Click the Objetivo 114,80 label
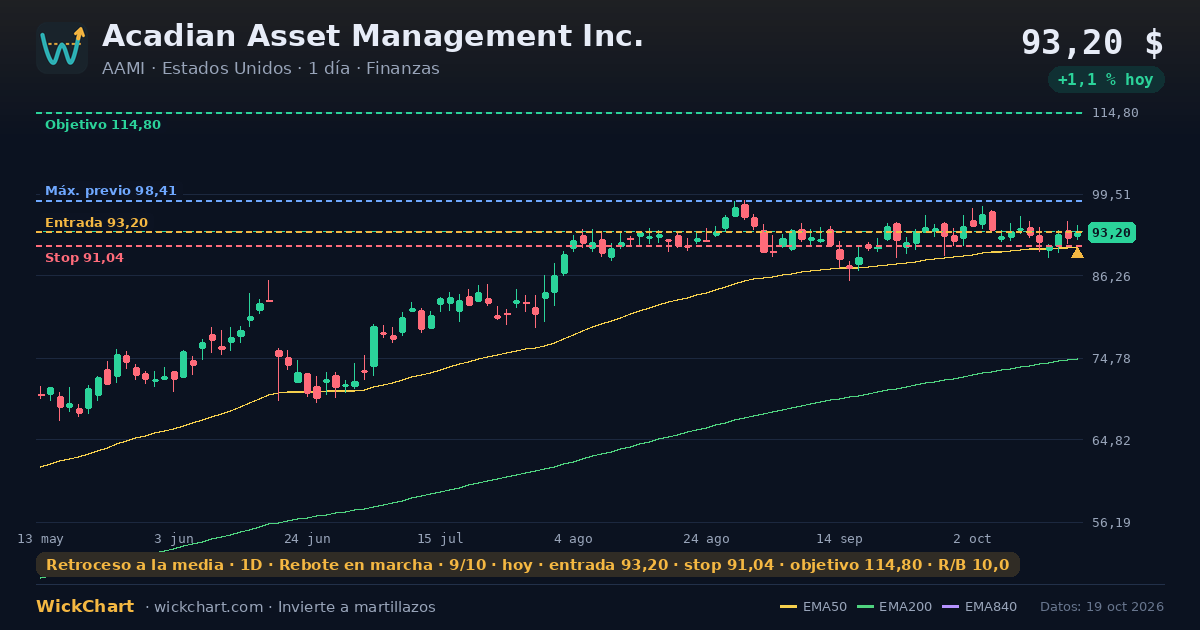Image resolution: width=1200 pixels, height=630 pixels. tap(103, 125)
